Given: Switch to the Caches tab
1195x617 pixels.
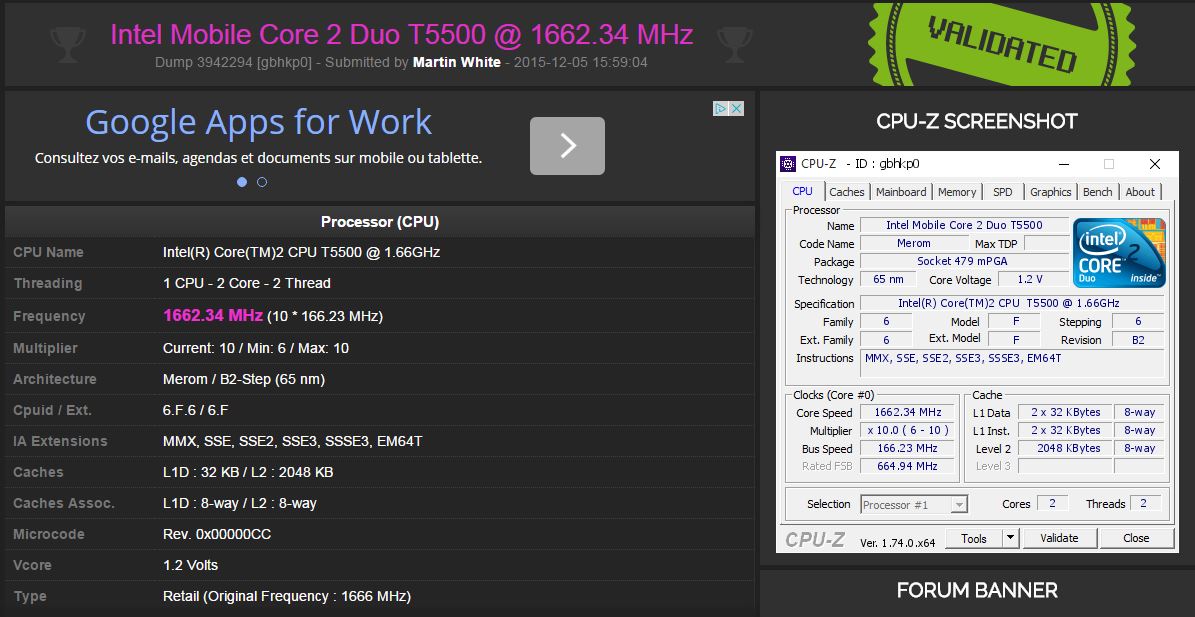Looking at the screenshot, I should point(847,192).
